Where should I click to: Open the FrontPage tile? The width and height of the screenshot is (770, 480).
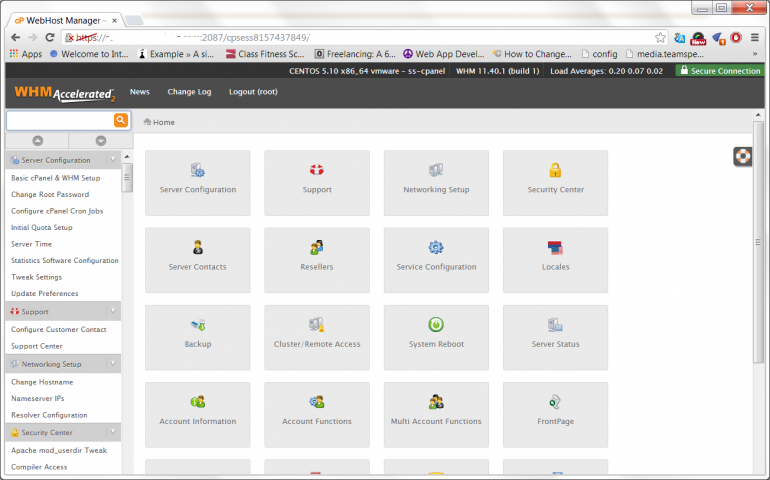555,415
